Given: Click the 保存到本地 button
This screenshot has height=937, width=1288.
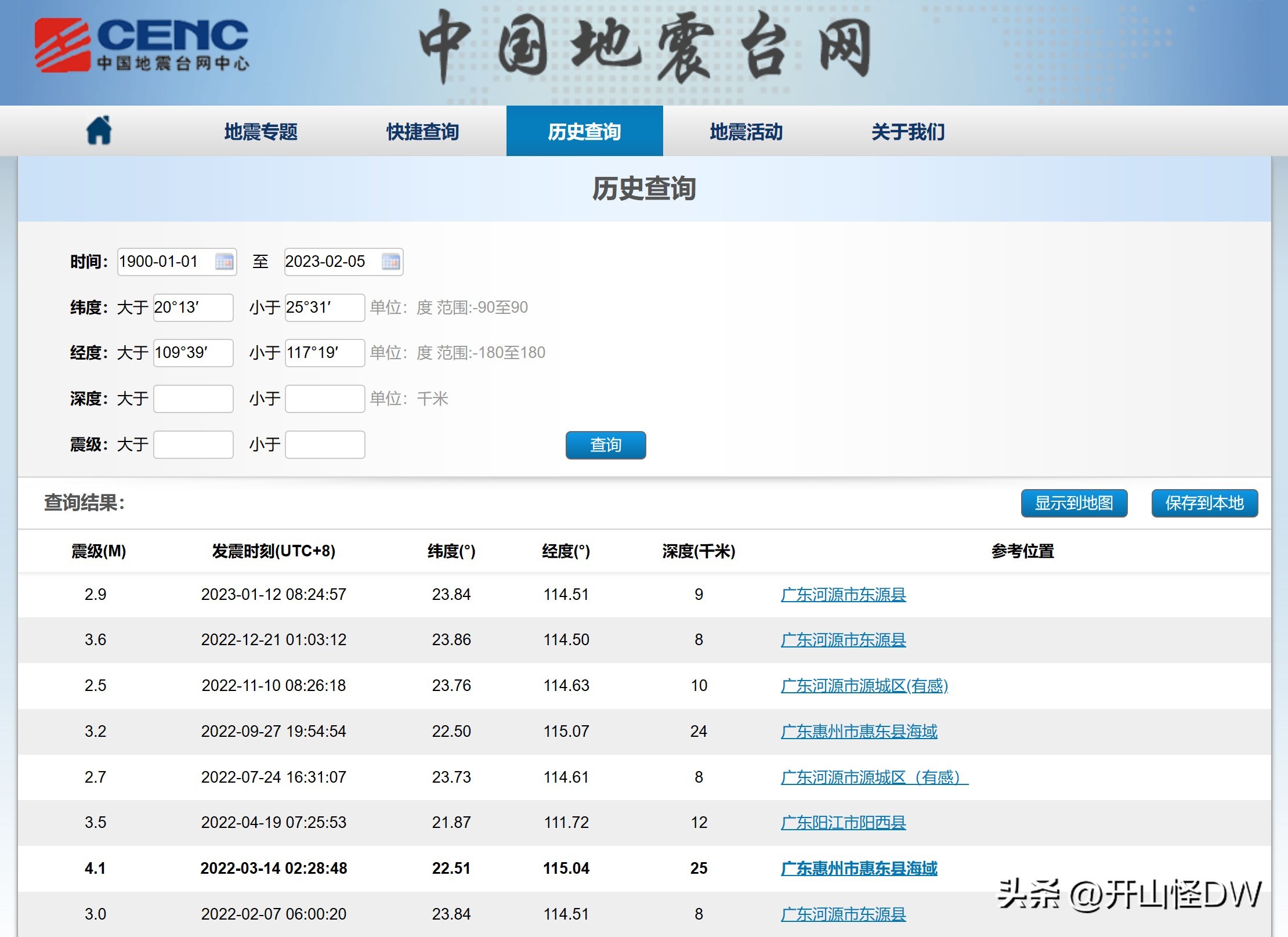Looking at the screenshot, I should pyautogui.click(x=1204, y=504).
